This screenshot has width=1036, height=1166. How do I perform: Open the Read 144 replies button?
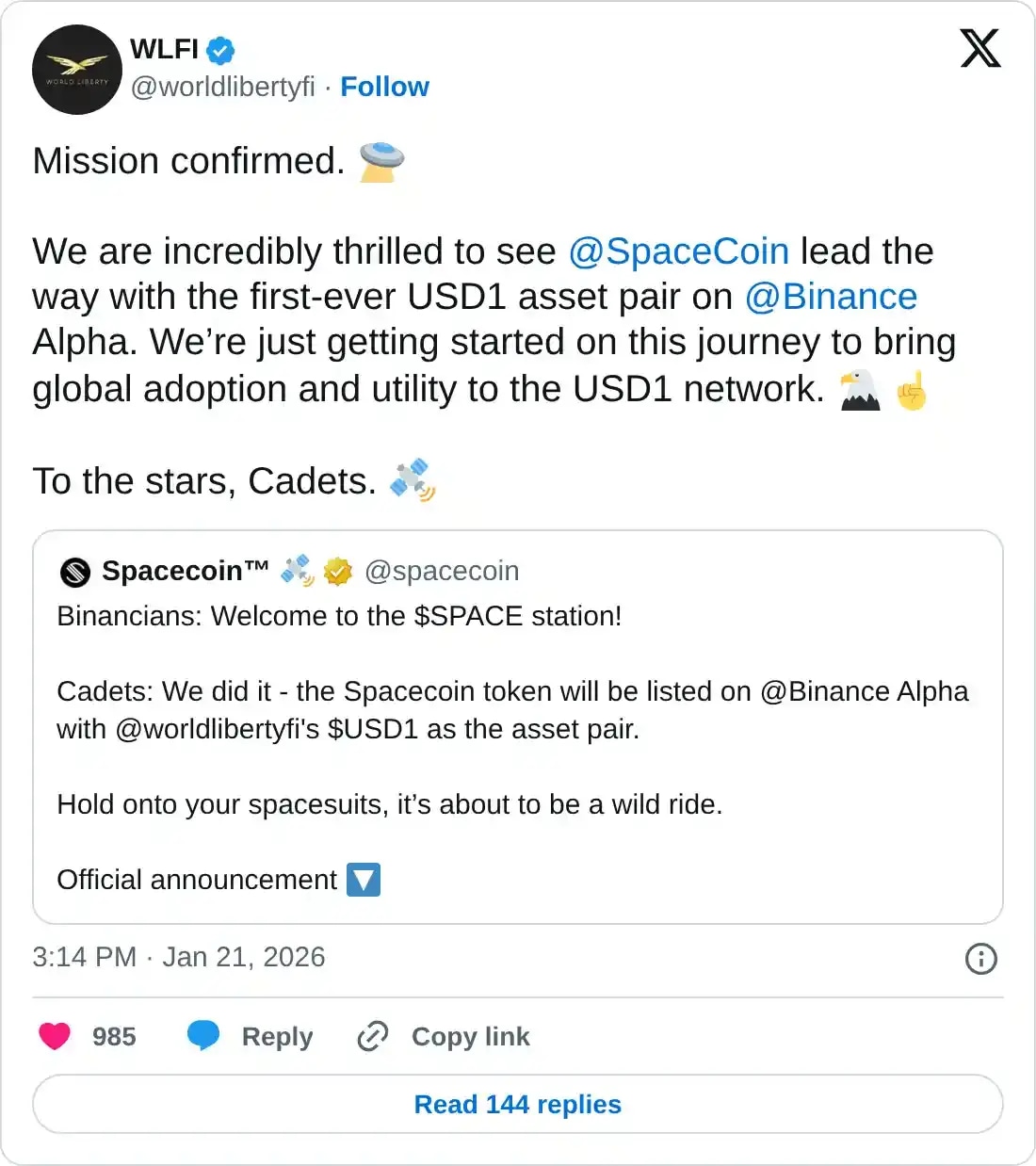click(x=517, y=1104)
